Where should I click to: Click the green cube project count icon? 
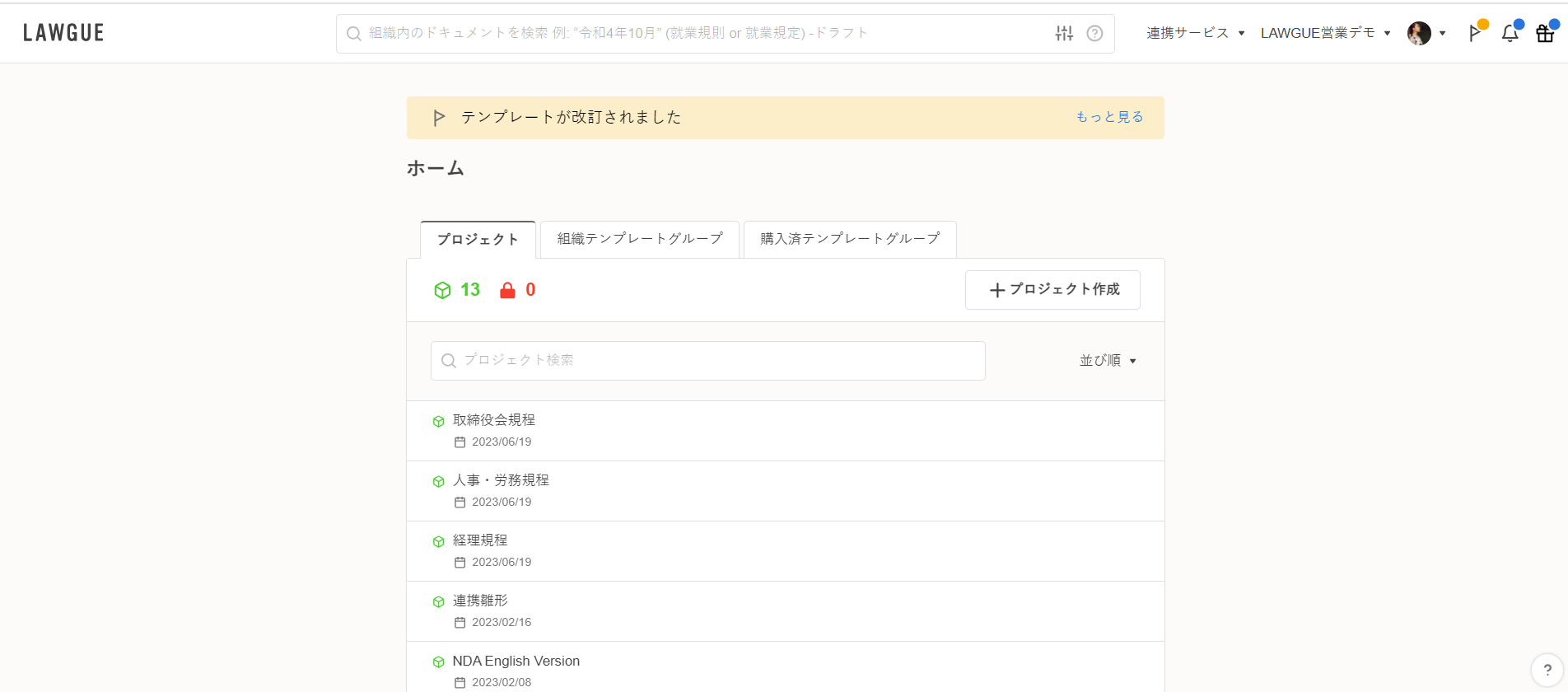(443, 290)
